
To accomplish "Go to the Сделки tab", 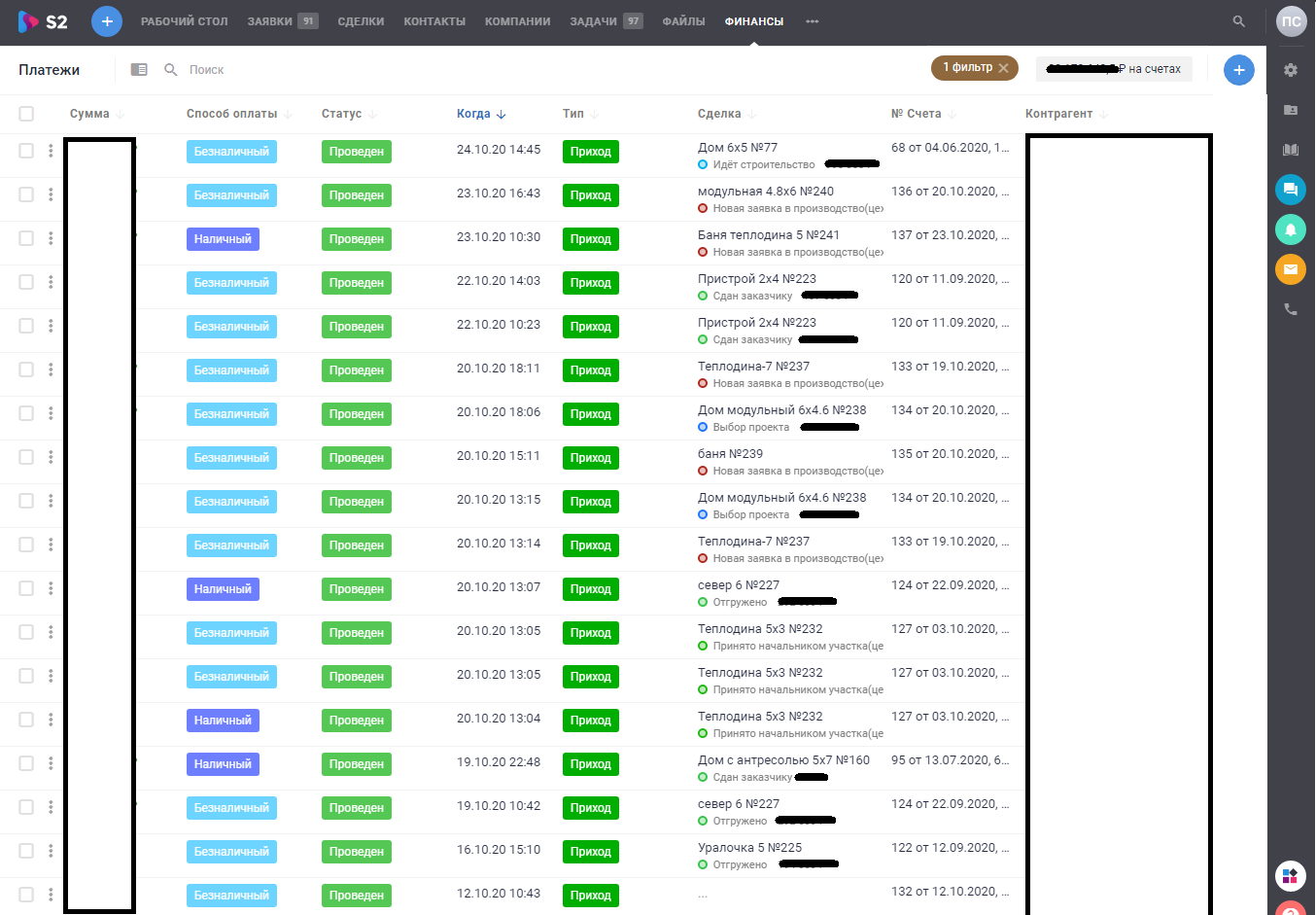I will [x=361, y=21].
